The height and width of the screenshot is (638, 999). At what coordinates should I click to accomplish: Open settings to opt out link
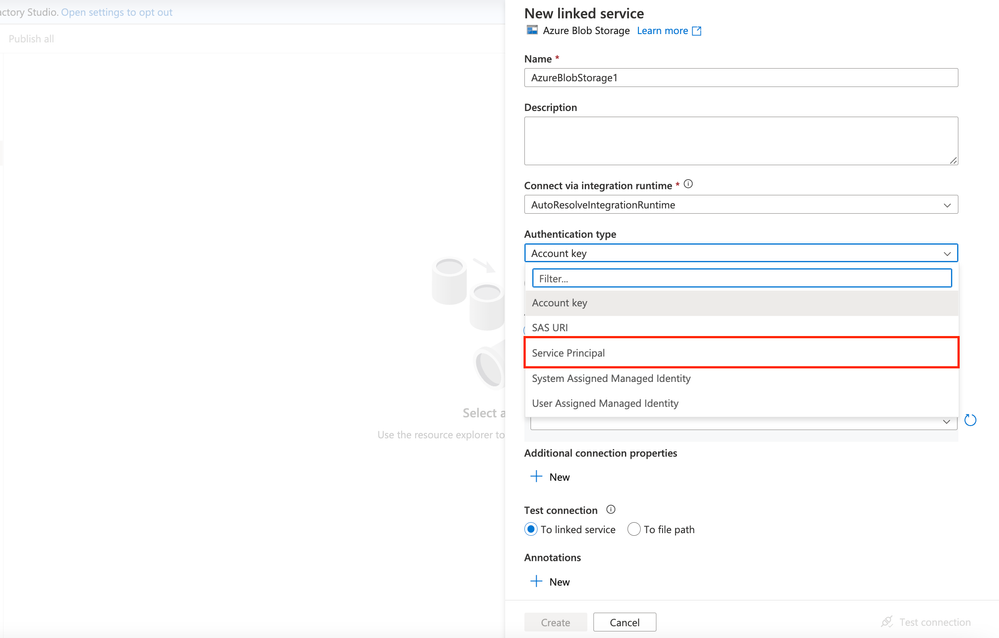[x=117, y=12]
